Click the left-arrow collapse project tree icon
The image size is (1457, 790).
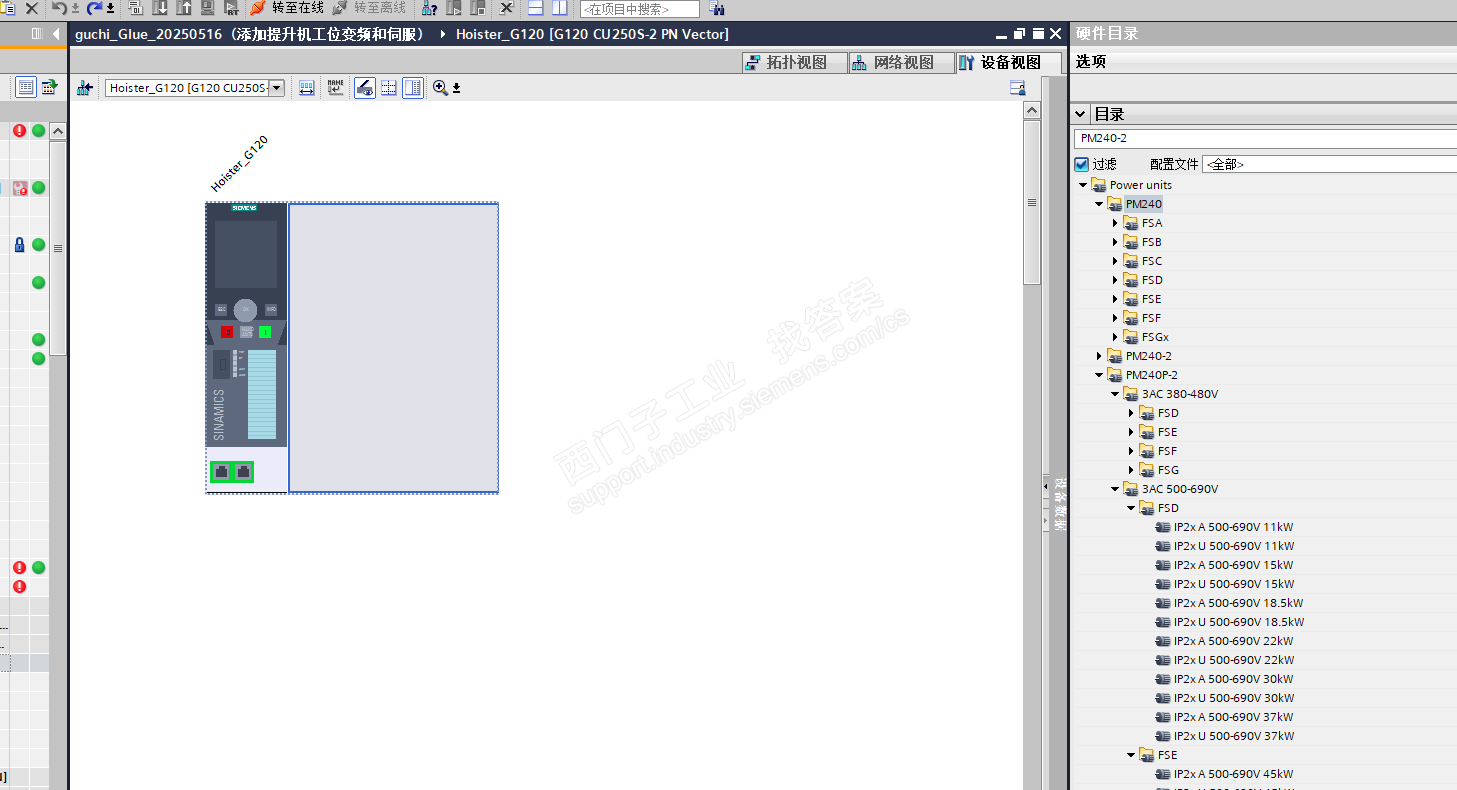click(56, 34)
